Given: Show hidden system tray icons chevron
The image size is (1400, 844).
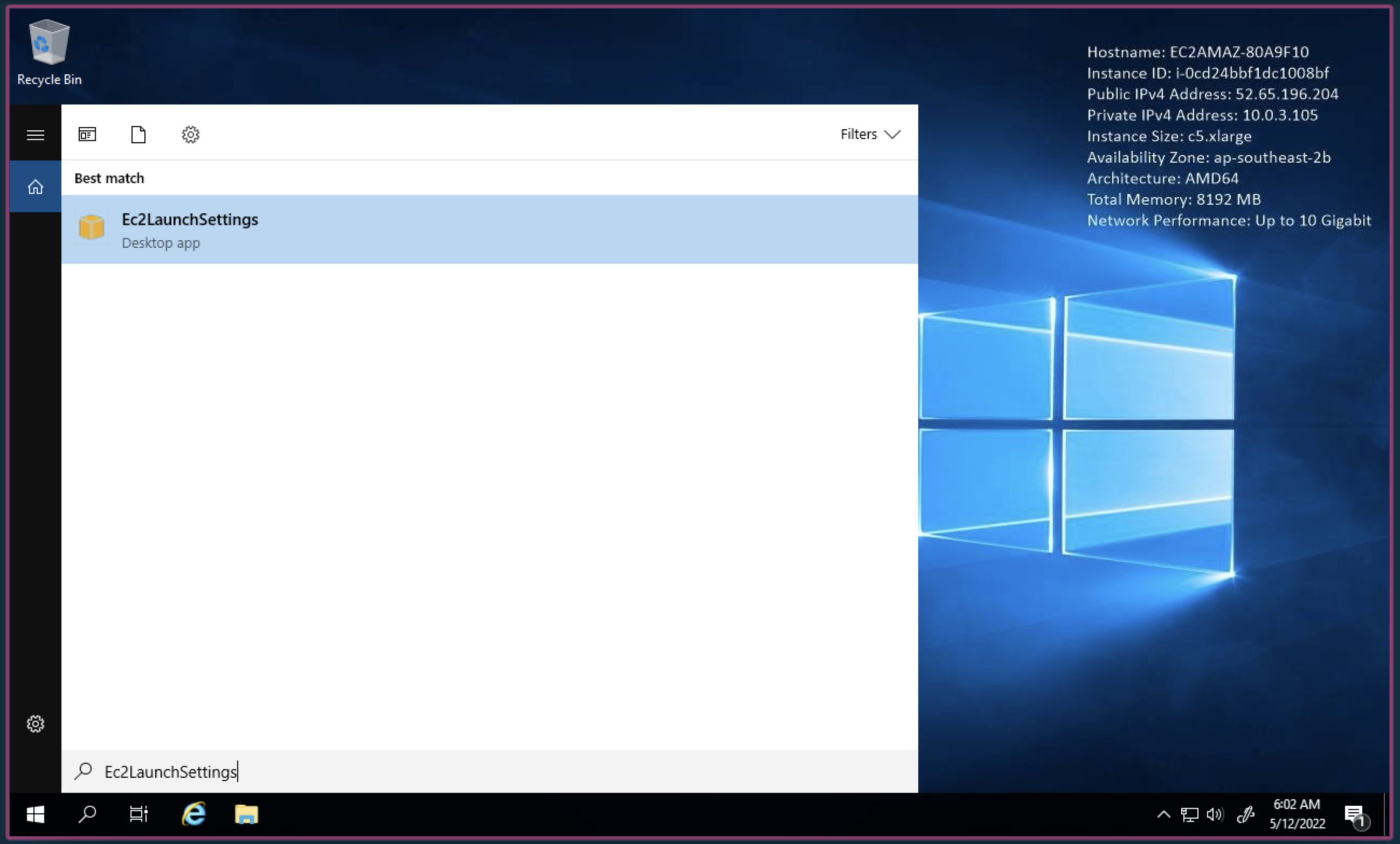Looking at the screenshot, I should (1163, 814).
